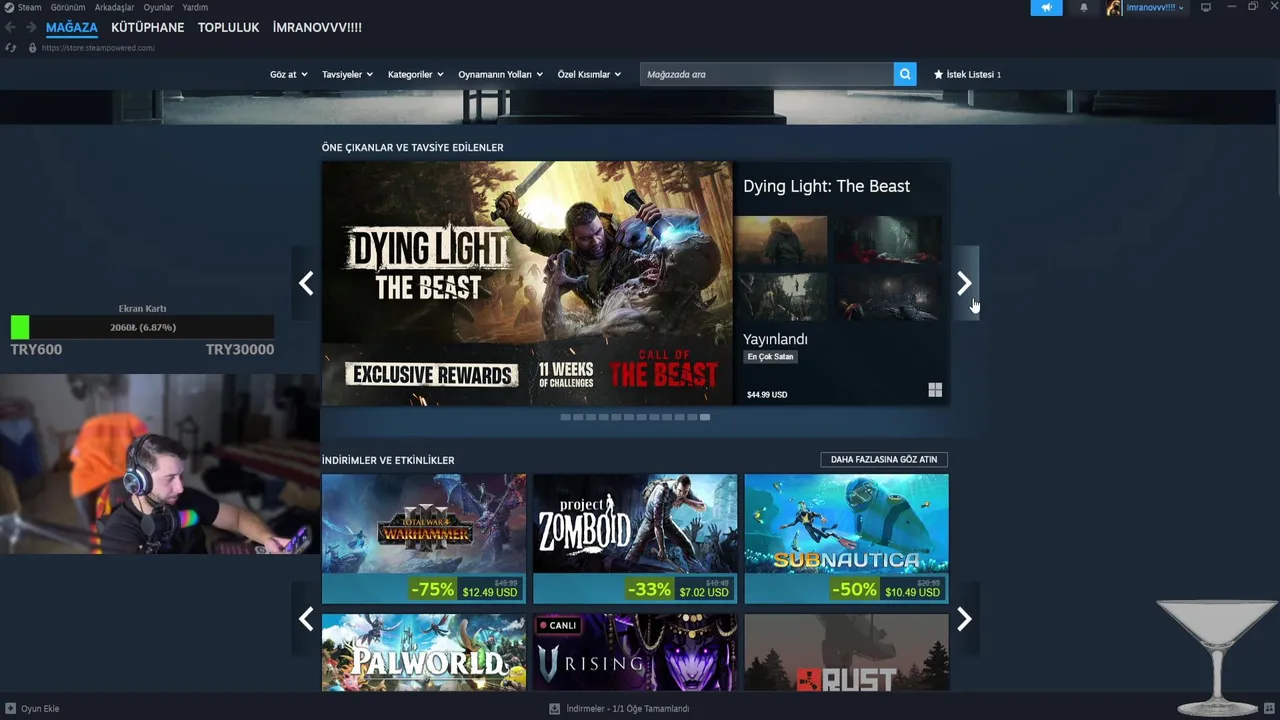Open the blue megaphone announcements icon
The height and width of the screenshot is (720, 1280).
pos(1046,8)
